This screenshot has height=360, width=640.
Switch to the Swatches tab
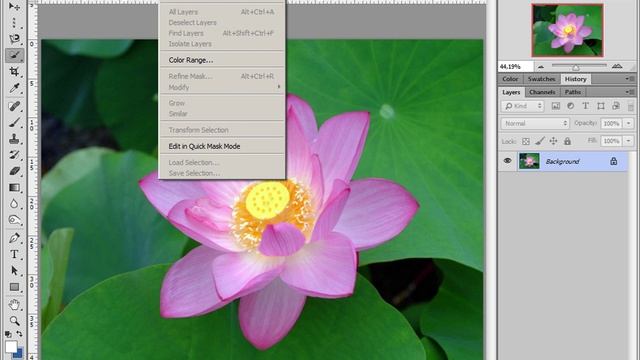(541, 79)
